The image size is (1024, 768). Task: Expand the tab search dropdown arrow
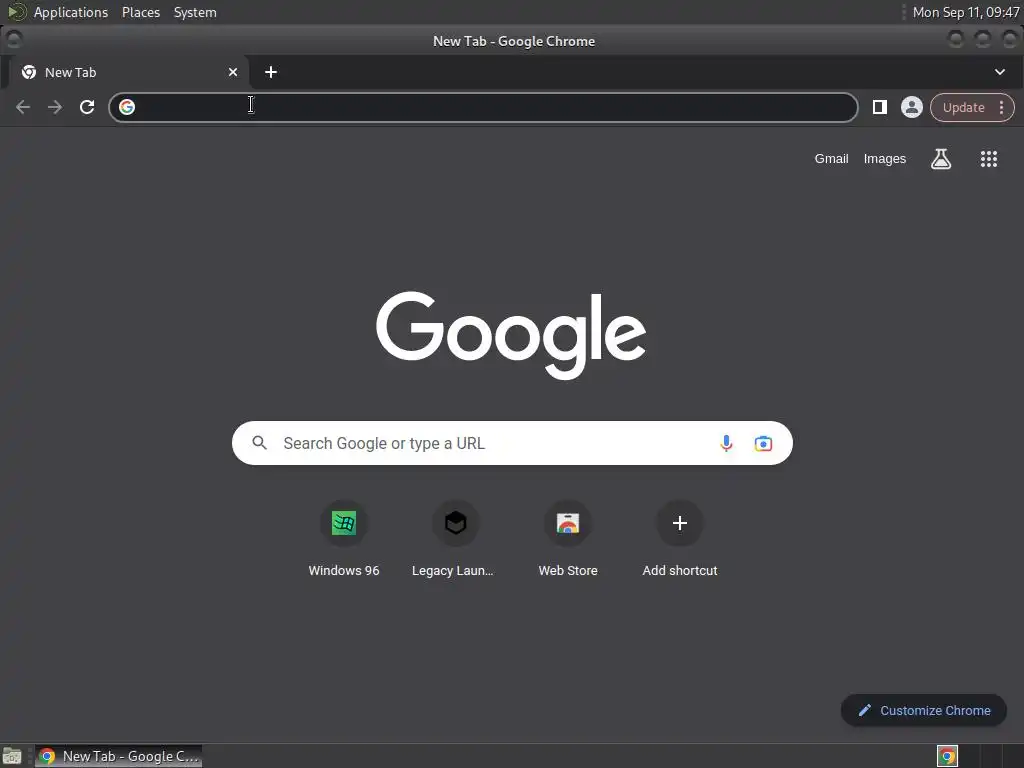pos(999,72)
